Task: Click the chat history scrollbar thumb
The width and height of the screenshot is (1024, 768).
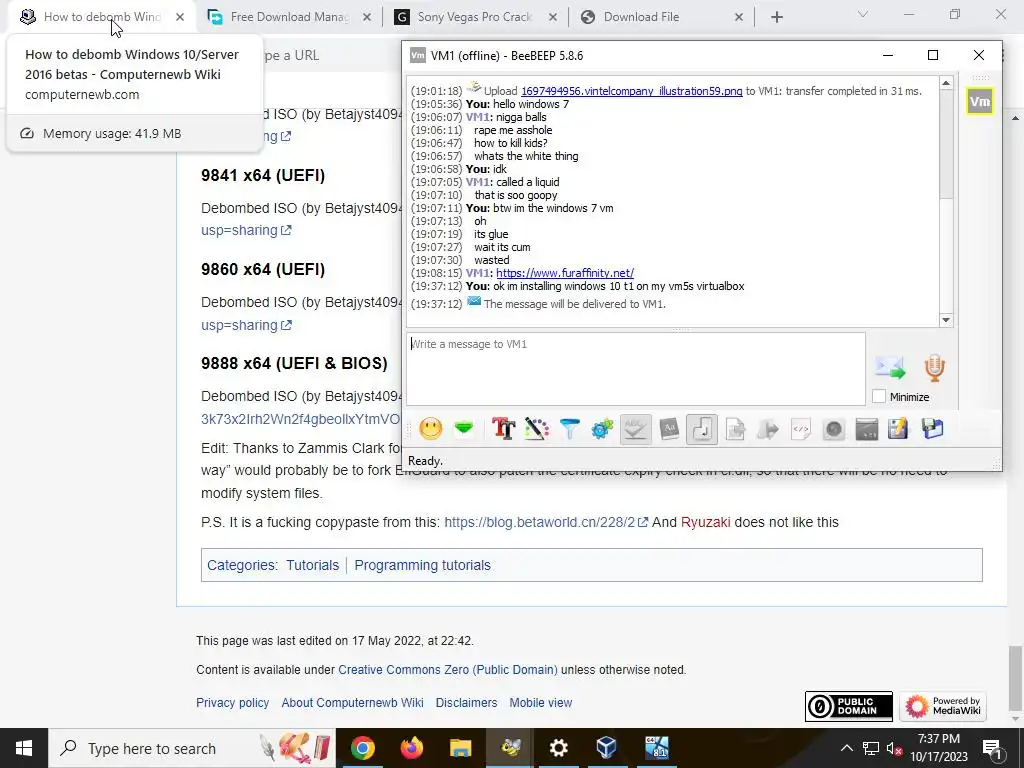Action: click(946, 145)
